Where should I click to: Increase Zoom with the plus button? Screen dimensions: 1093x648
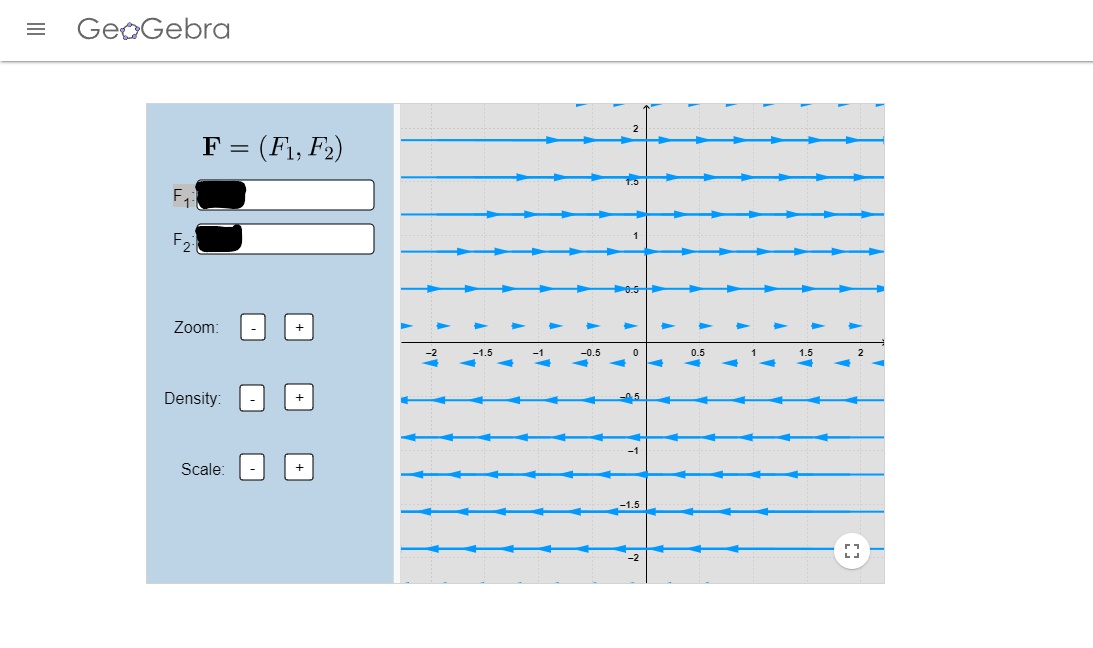click(298, 327)
